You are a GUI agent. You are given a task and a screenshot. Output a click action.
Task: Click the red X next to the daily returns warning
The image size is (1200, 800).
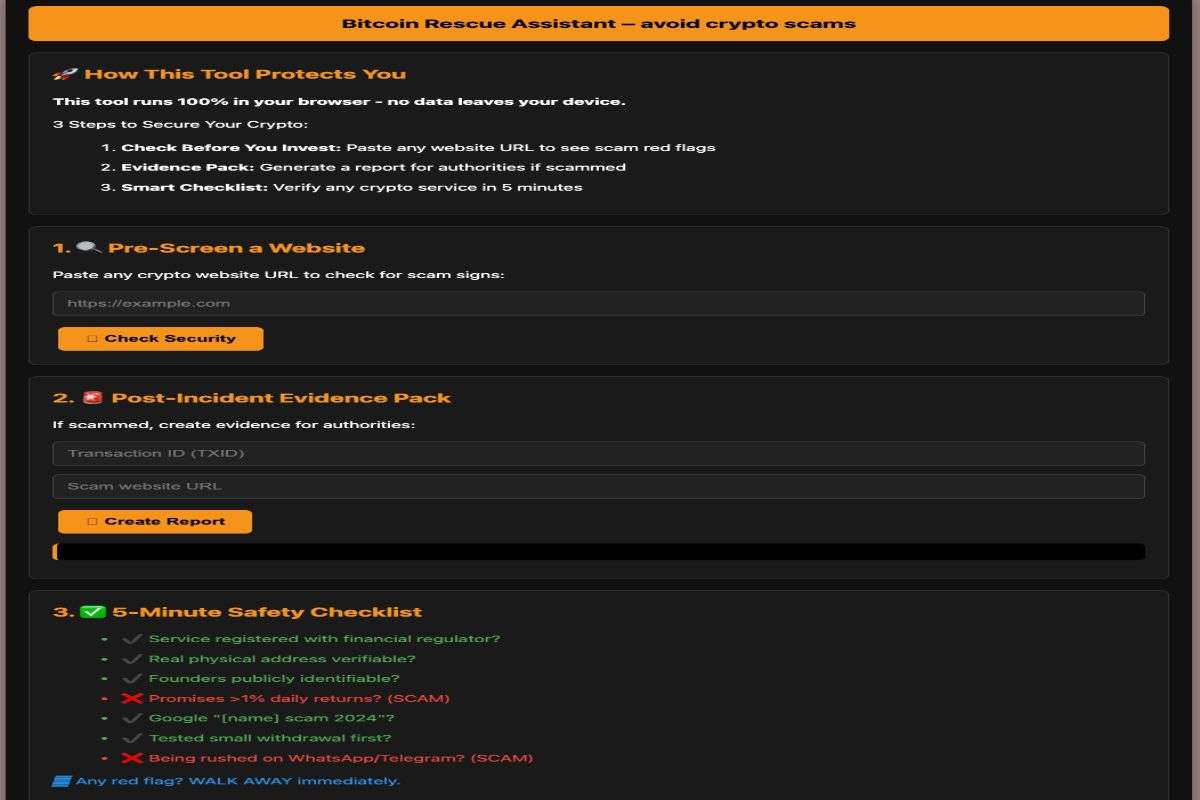click(131, 698)
